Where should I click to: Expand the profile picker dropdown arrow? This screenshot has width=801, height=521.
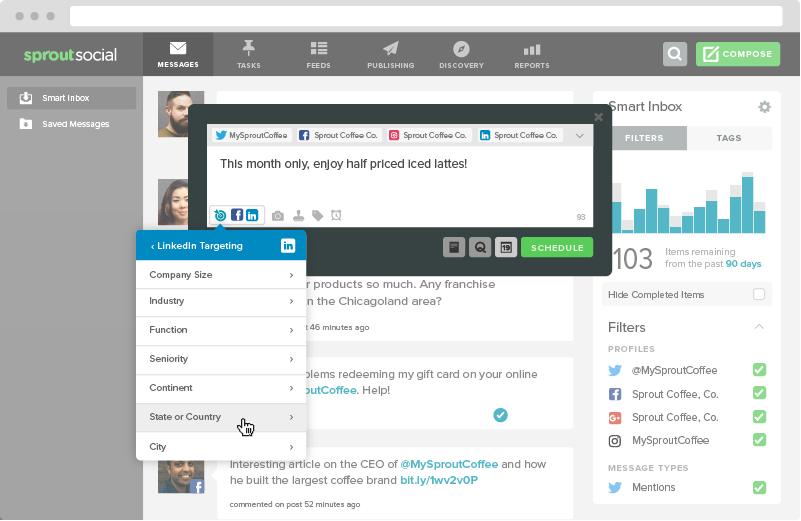579,136
